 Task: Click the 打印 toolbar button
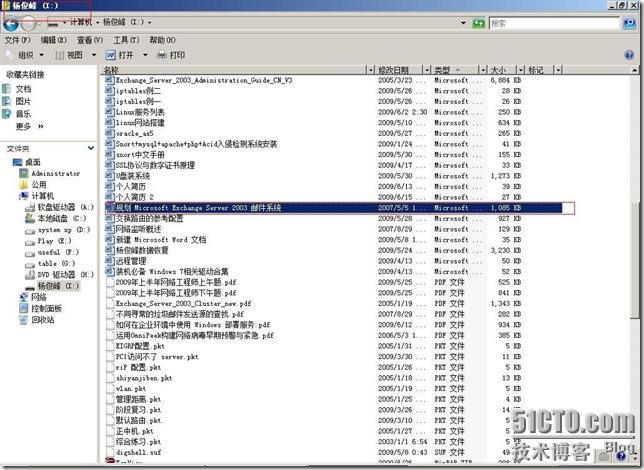(171, 55)
